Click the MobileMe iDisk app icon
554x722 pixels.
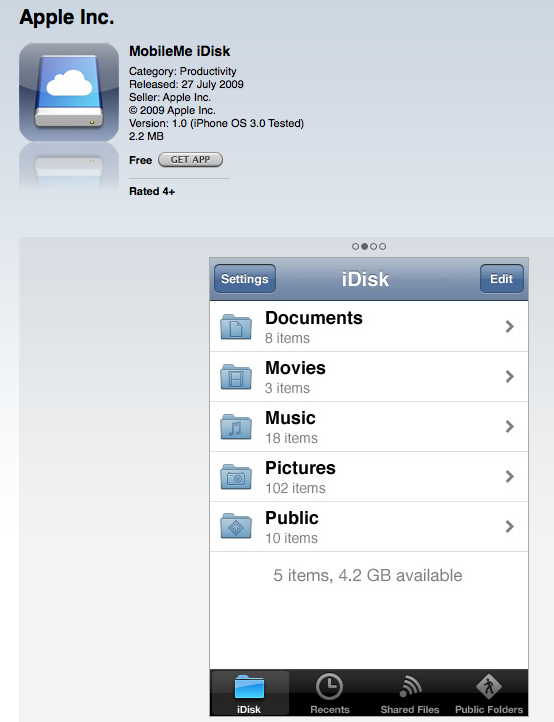click(69, 92)
